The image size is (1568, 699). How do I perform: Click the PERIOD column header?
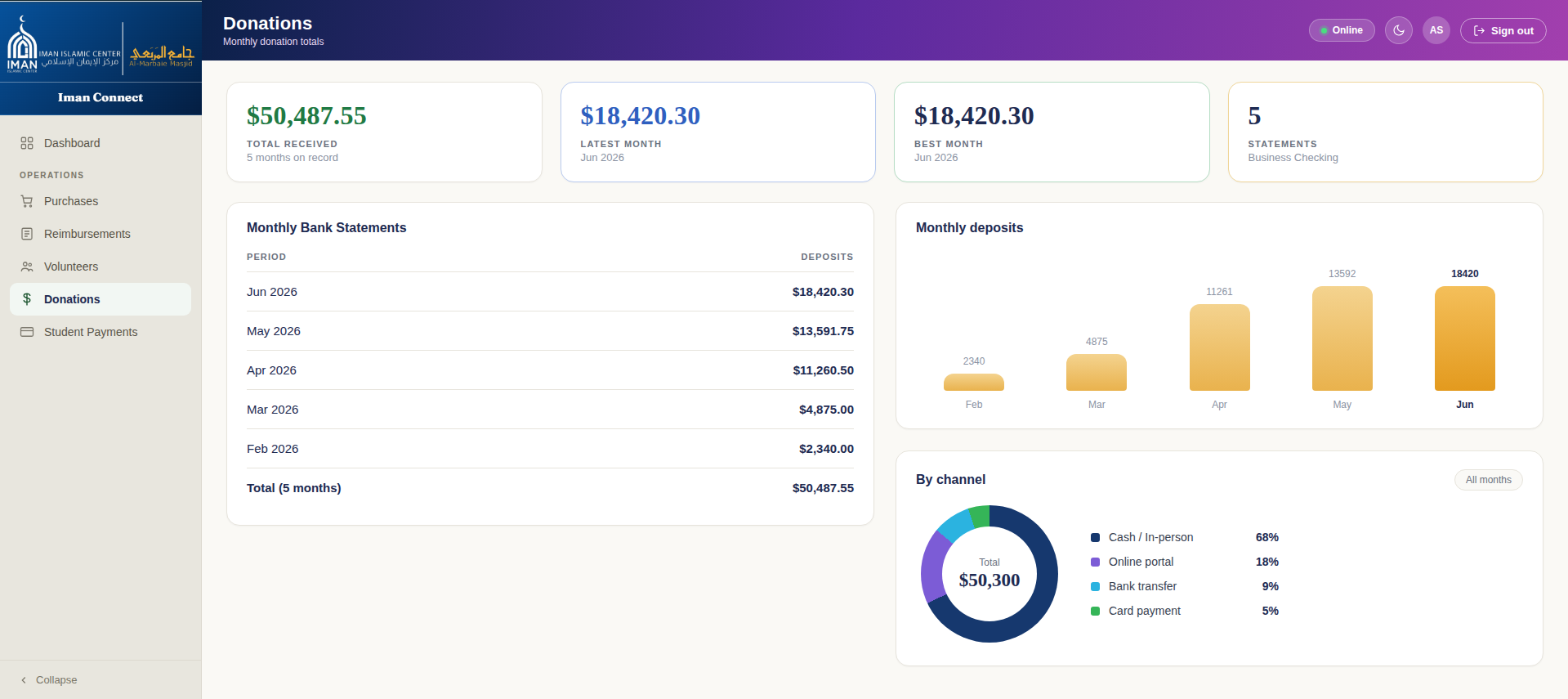click(x=266, y=257)
